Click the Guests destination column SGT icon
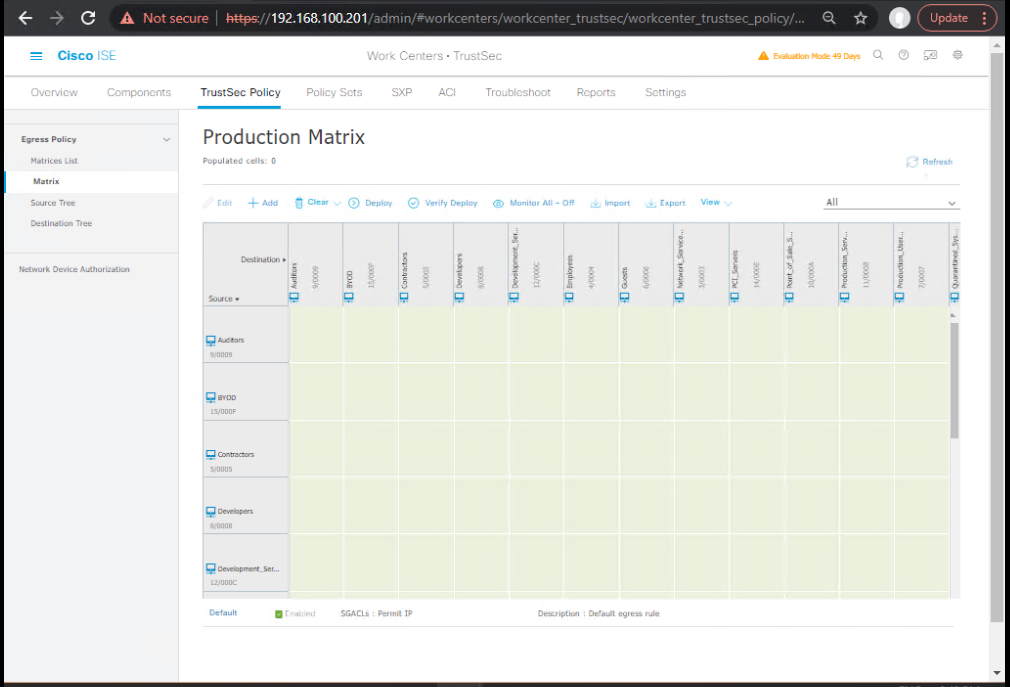Image resolution: width=1010 pixels, height=687 pixels. pyautogui.click(x=624, y=297)
